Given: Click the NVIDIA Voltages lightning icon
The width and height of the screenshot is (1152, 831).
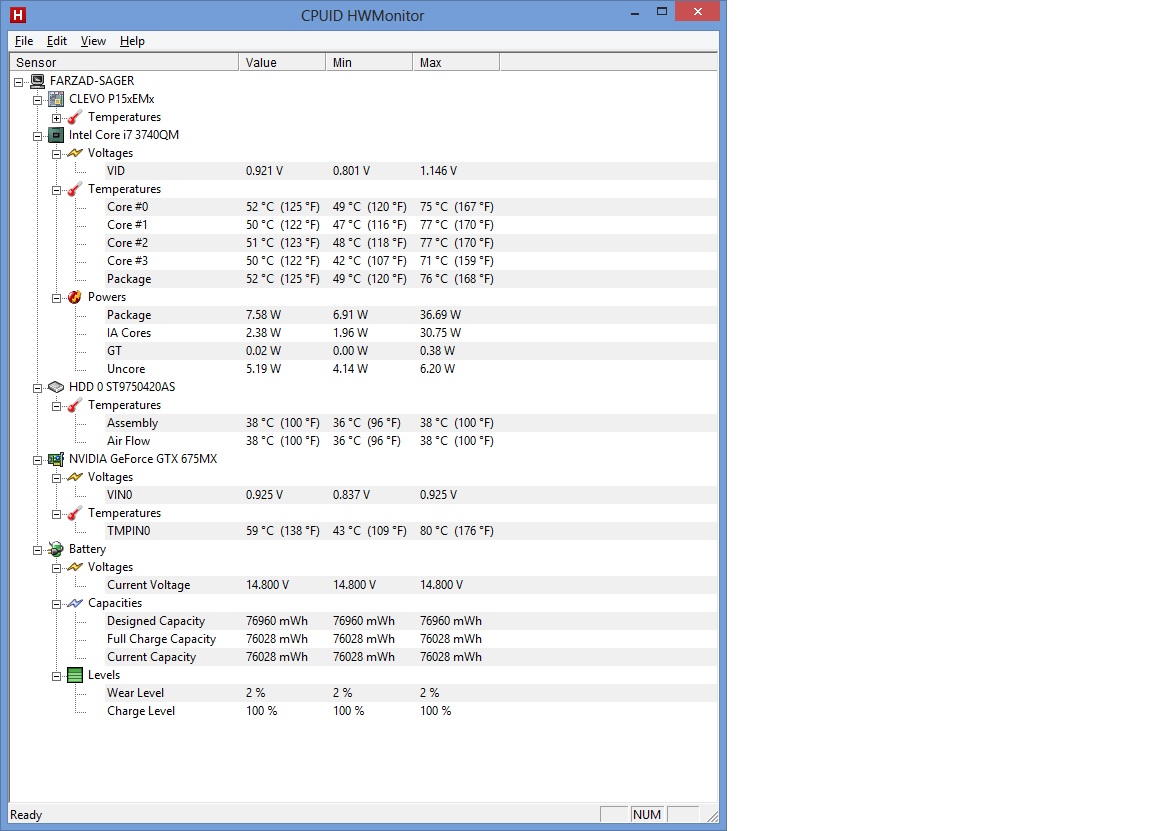Looking at the screenshot, I should (x=75, y=477).
